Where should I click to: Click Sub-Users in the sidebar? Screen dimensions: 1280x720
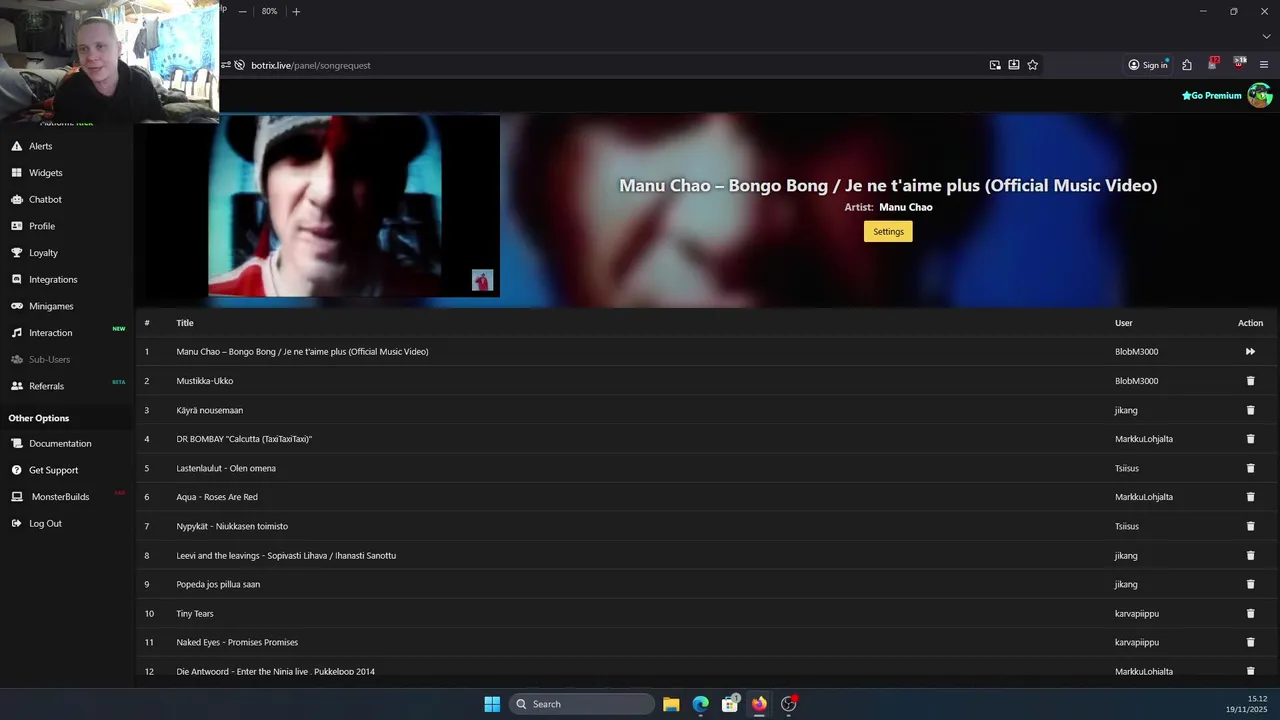pyautogui.click(x=49, y=359)
